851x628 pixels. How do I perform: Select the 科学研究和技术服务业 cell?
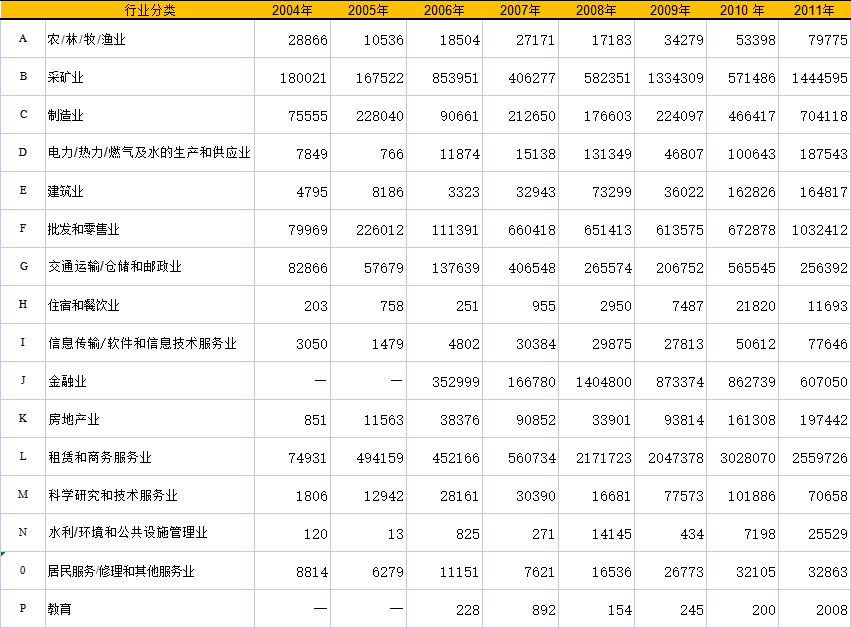[x=150, y=494]
